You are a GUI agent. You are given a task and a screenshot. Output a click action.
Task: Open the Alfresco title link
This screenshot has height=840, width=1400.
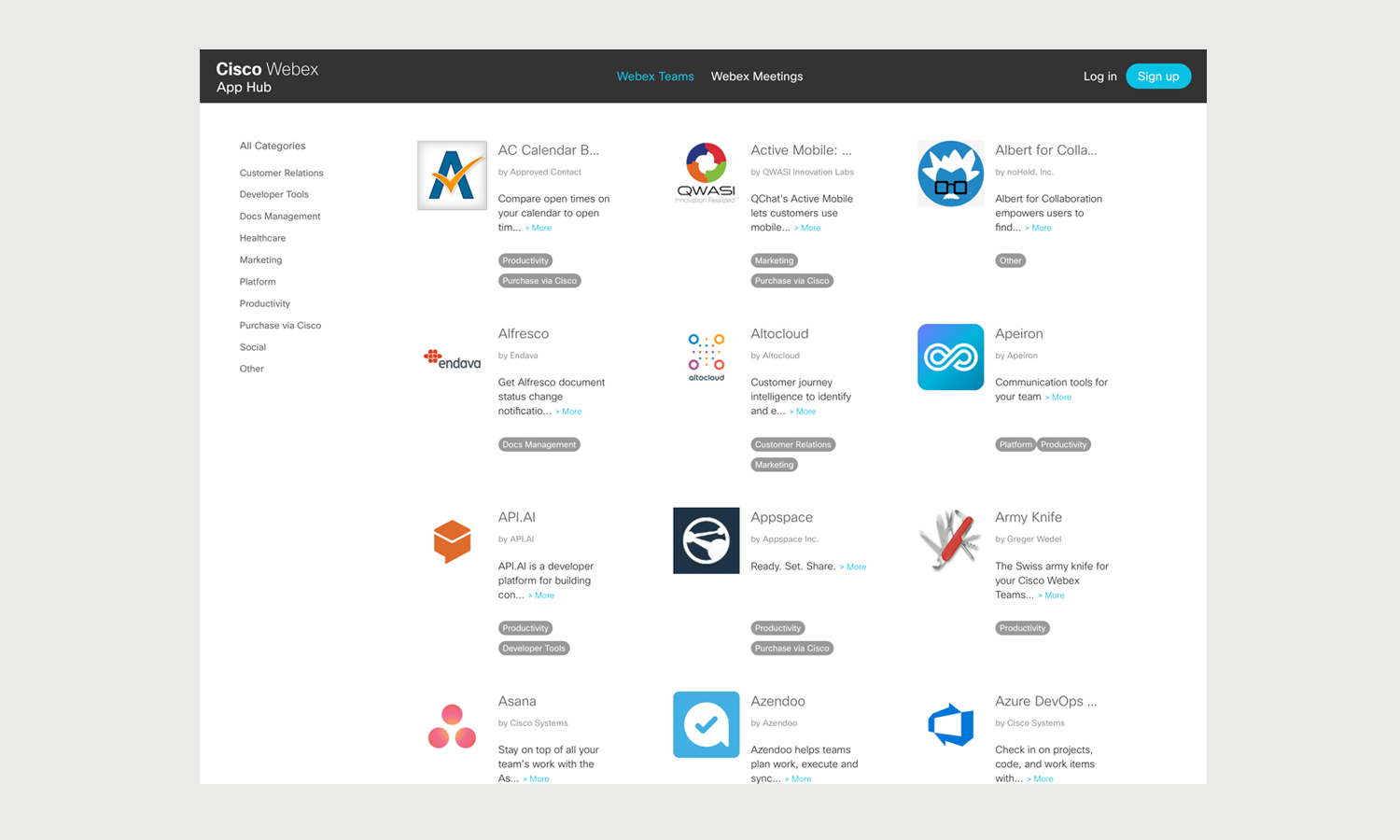tap(524, 334)
